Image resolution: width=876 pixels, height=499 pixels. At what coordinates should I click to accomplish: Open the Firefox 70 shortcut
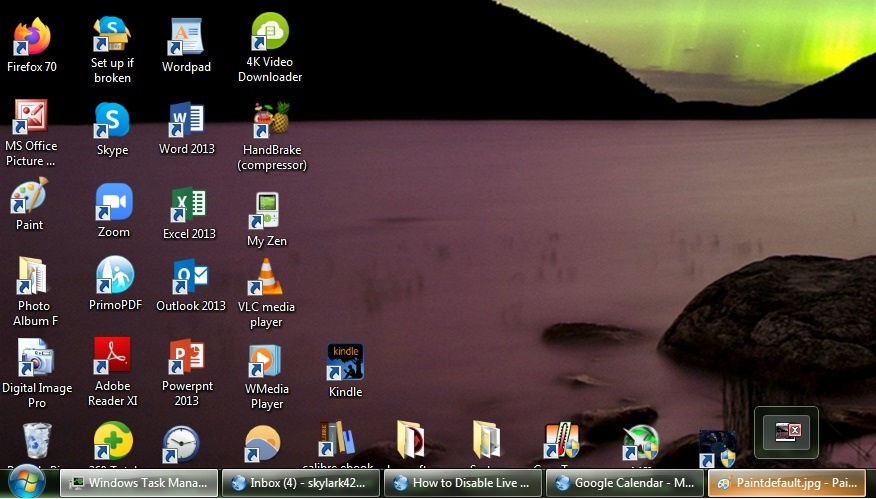32,45
